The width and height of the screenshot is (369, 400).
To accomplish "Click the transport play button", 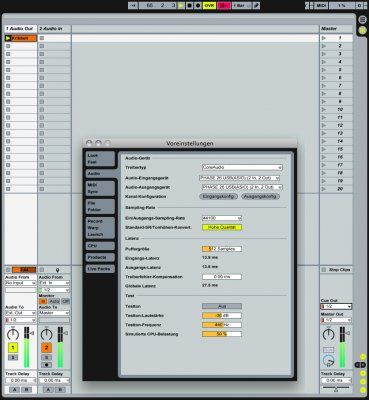I will [181, 6].
